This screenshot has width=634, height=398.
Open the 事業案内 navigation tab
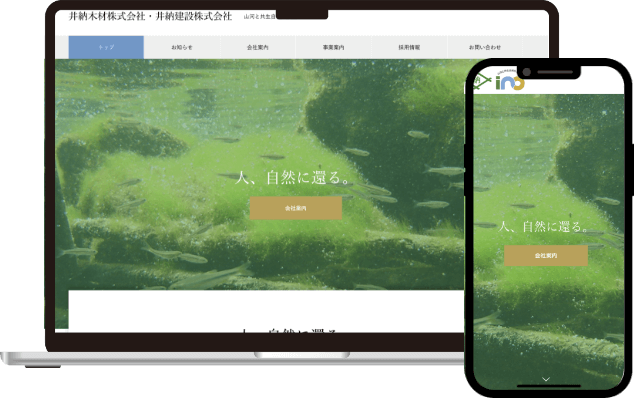tap(334, 47)
